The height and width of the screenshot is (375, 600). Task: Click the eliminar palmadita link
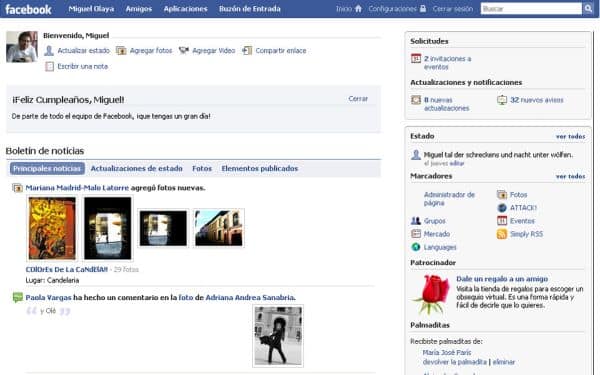pos(504,362)
